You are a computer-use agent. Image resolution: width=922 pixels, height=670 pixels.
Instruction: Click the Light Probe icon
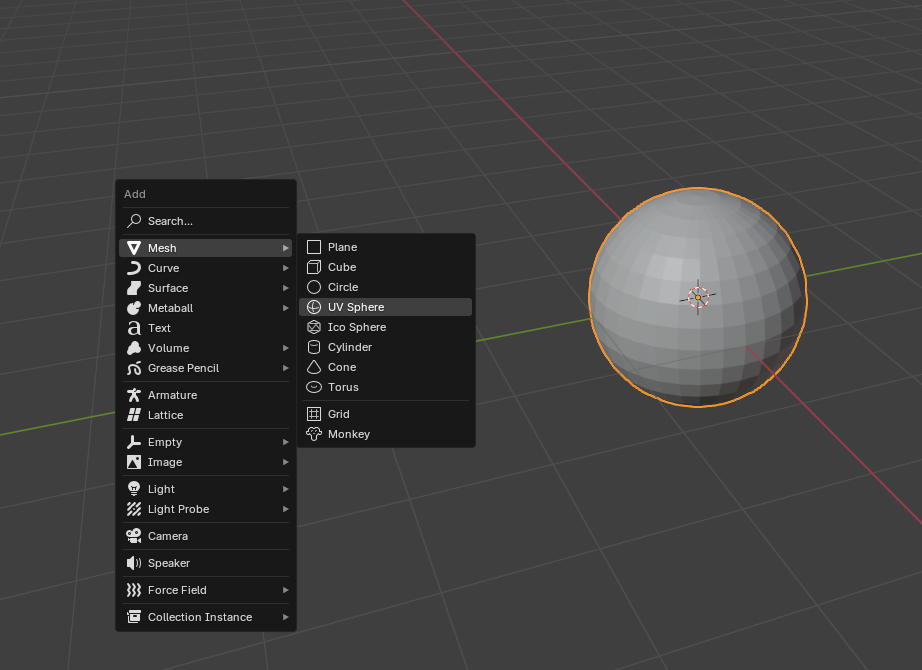pyautogui.click(x=134, y=509)
